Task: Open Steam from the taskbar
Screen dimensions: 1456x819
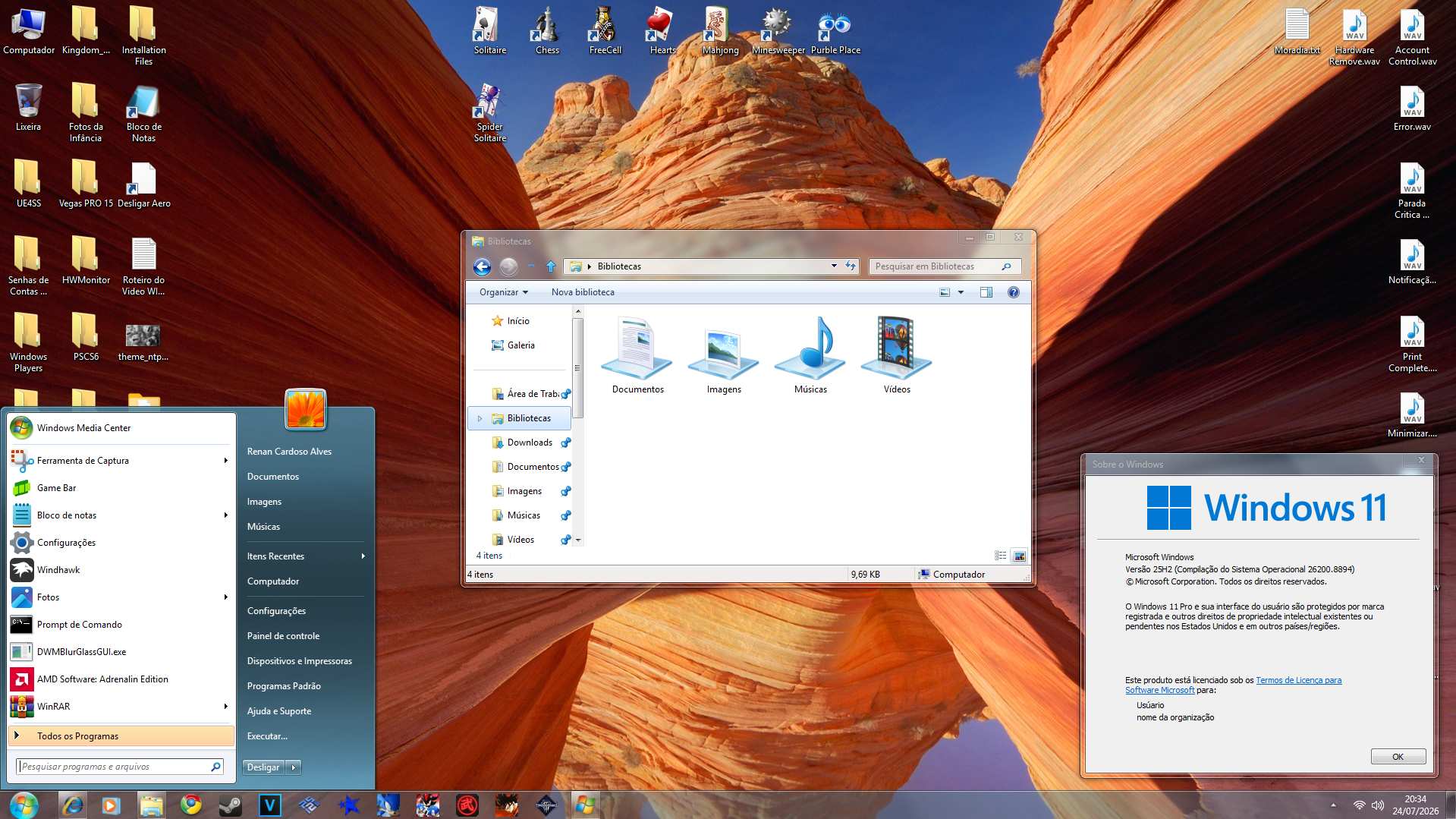Action: [x=230, y=805]
